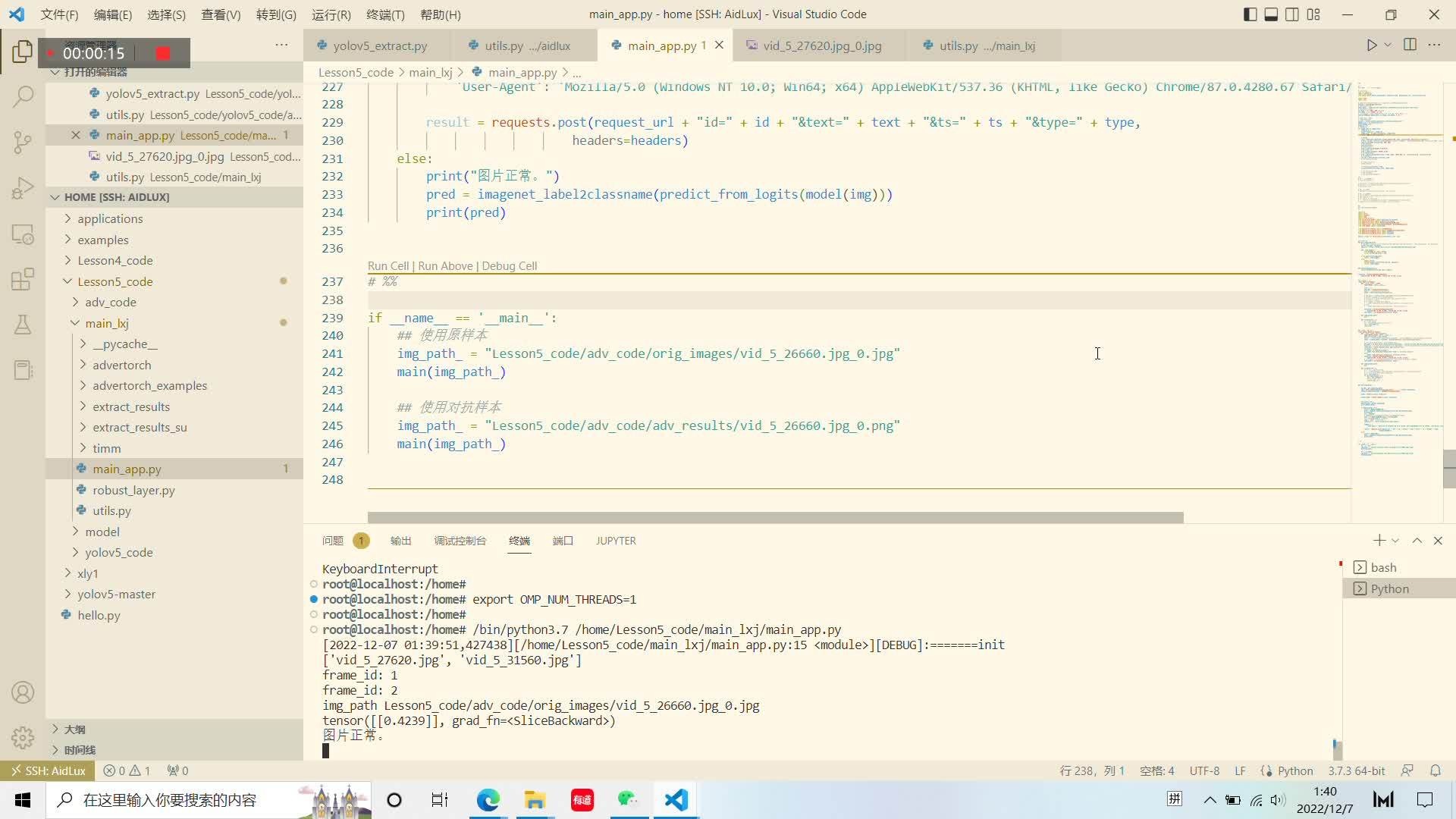This screenshot has width=1456, height=819.
Task: Open Manage gear icon in activity bar
Action: pos(23,737)
